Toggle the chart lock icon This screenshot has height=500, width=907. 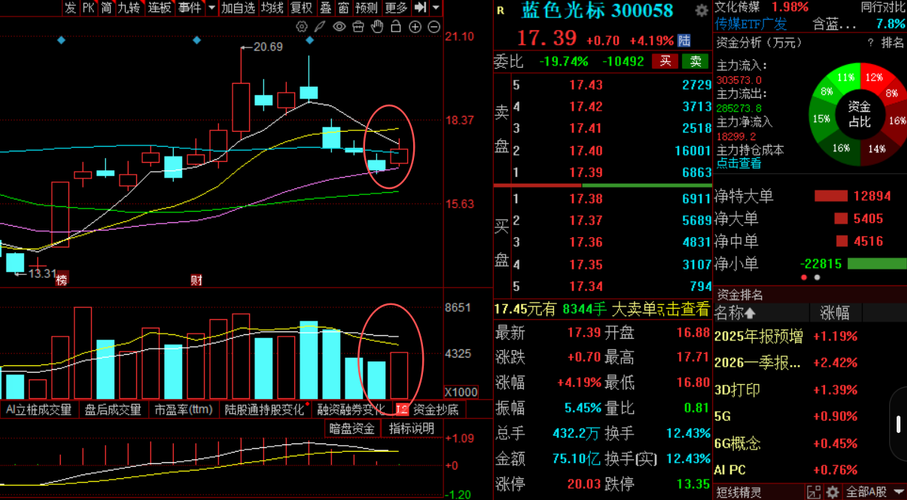[x=396, y=26]
